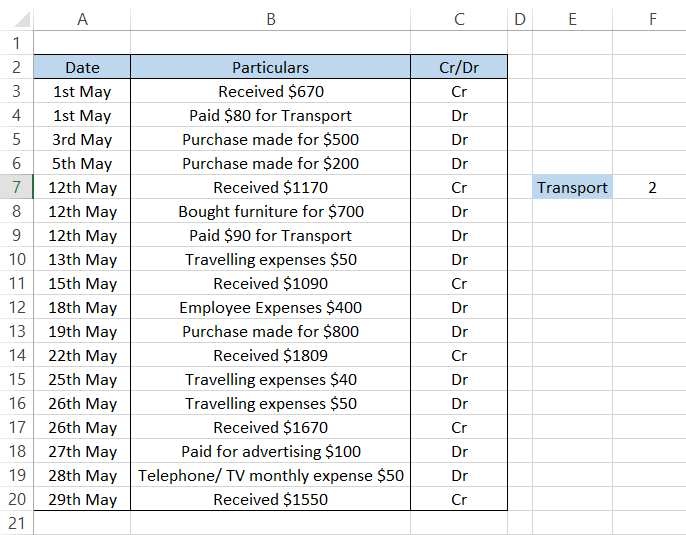Click the 'Received $1809' cell
The height and width of the screenshot is (535, 686).
pyautogui.click(x=270, y=355)
